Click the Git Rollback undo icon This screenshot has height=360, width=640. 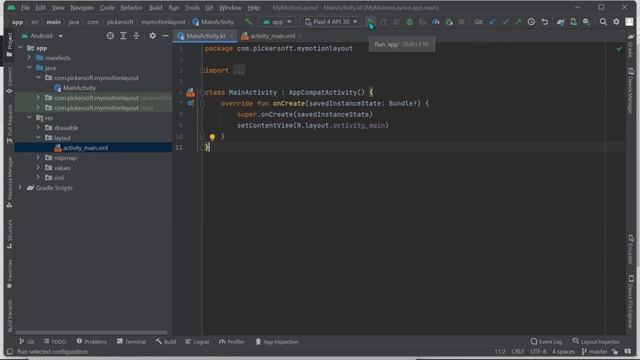[544, 22]
